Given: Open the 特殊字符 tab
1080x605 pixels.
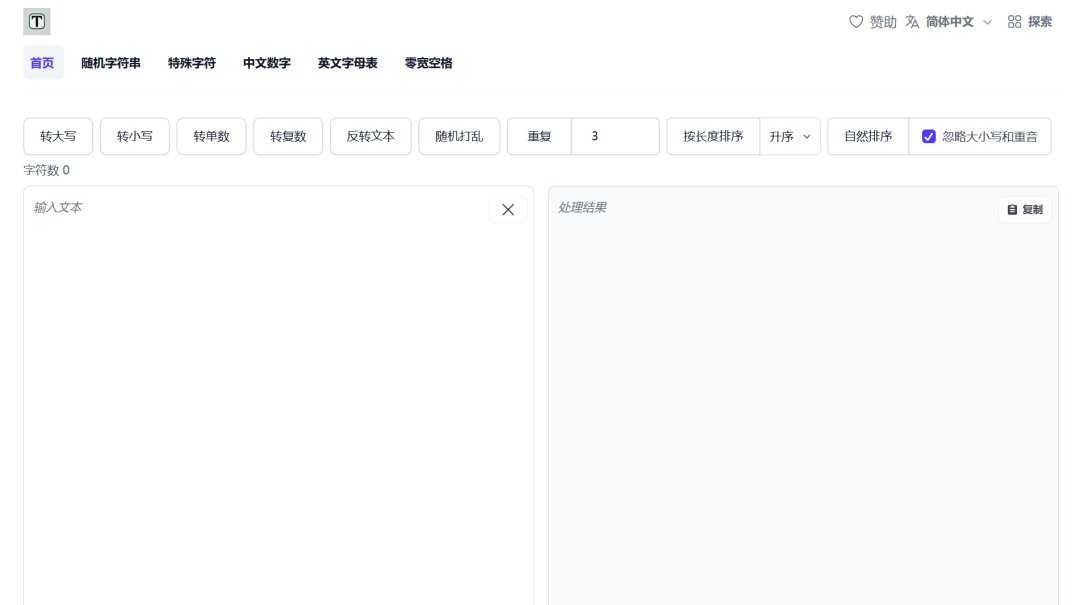Looking at the screenshot, I should (191, 63).
